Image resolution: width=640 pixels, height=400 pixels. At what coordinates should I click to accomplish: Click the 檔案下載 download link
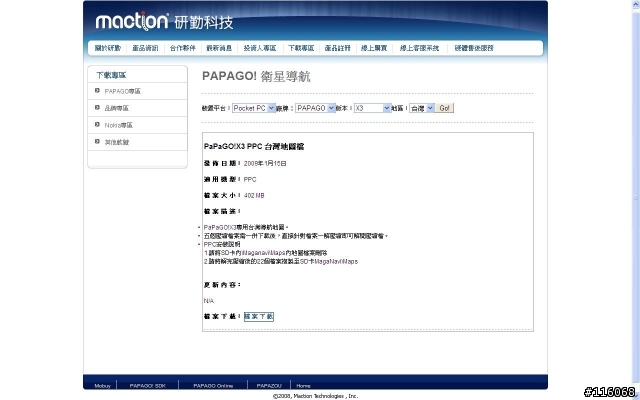(x=259, y=316)
